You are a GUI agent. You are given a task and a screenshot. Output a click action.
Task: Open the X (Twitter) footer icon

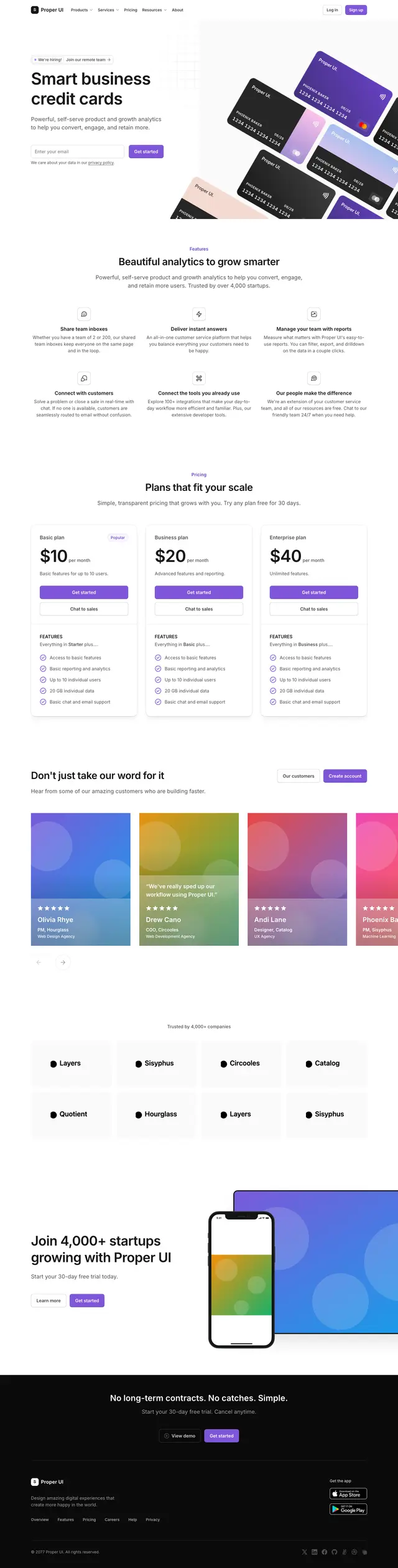pyautogui.click(x=305, y=1552)
